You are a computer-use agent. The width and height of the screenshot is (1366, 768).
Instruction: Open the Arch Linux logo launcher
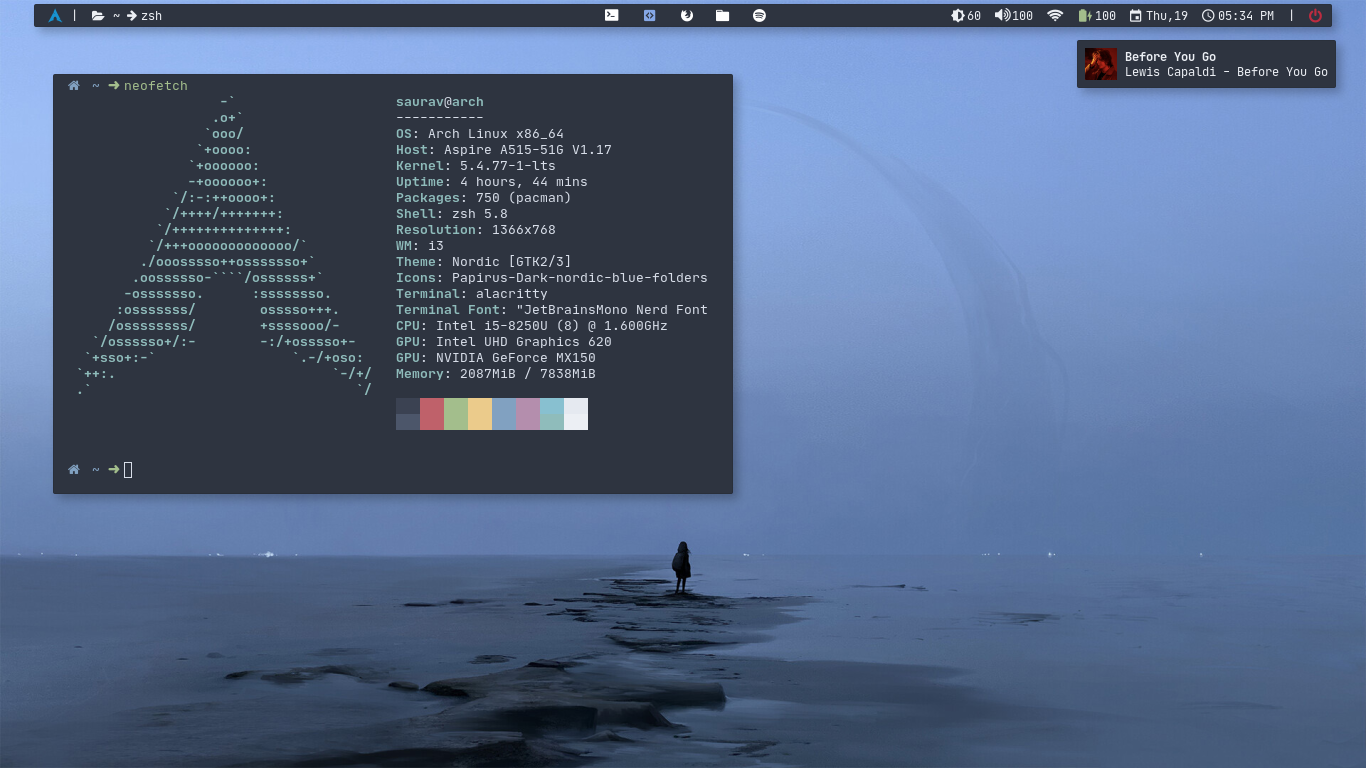[x=55, y=16]
